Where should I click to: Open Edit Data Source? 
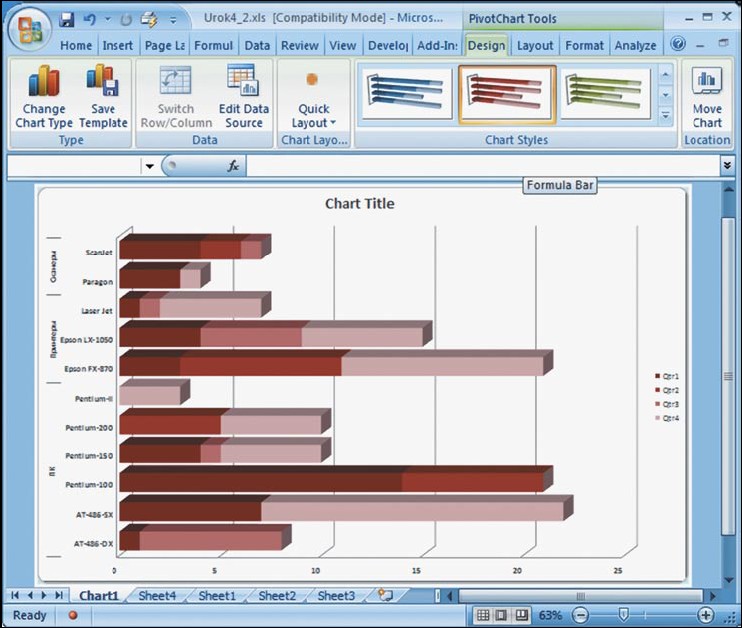coord(243,98)
